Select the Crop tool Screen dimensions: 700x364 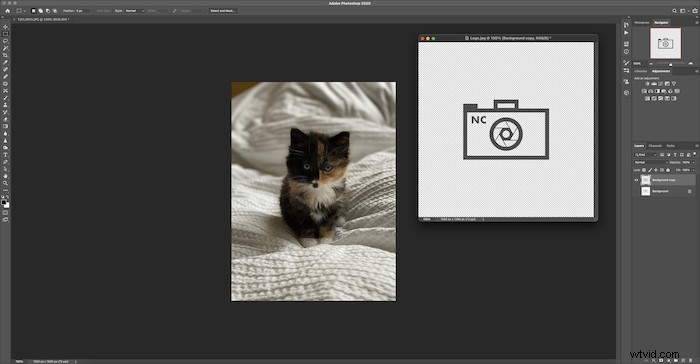5,55
